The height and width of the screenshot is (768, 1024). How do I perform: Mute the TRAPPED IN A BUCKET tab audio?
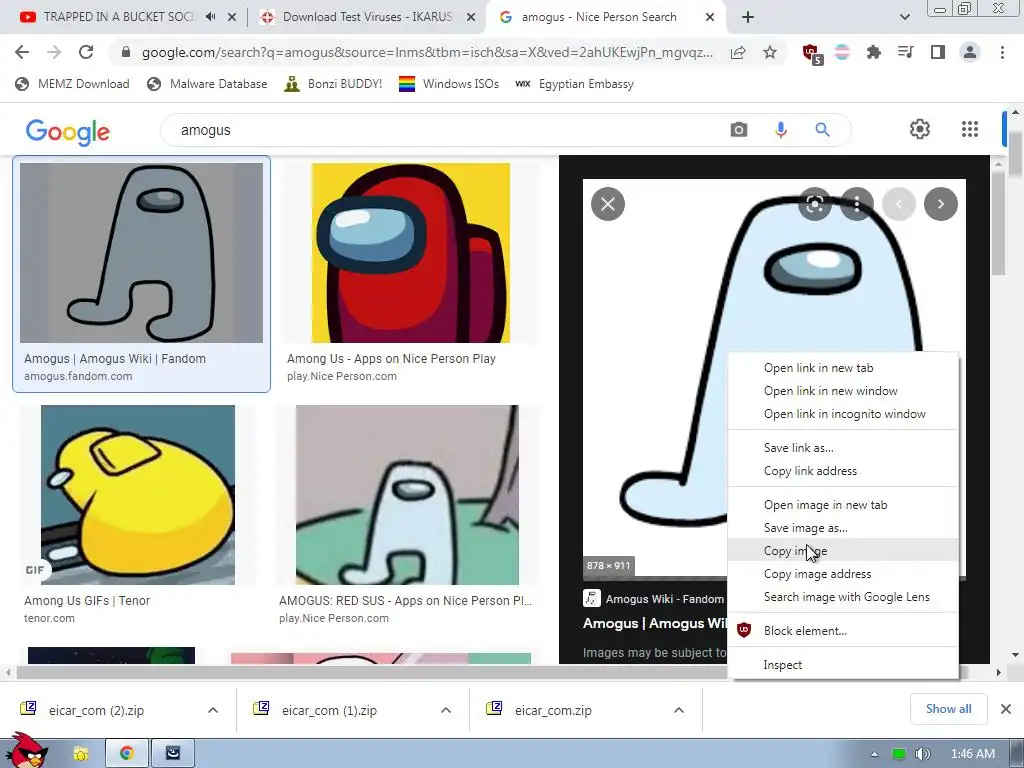(x=210, y=17)
